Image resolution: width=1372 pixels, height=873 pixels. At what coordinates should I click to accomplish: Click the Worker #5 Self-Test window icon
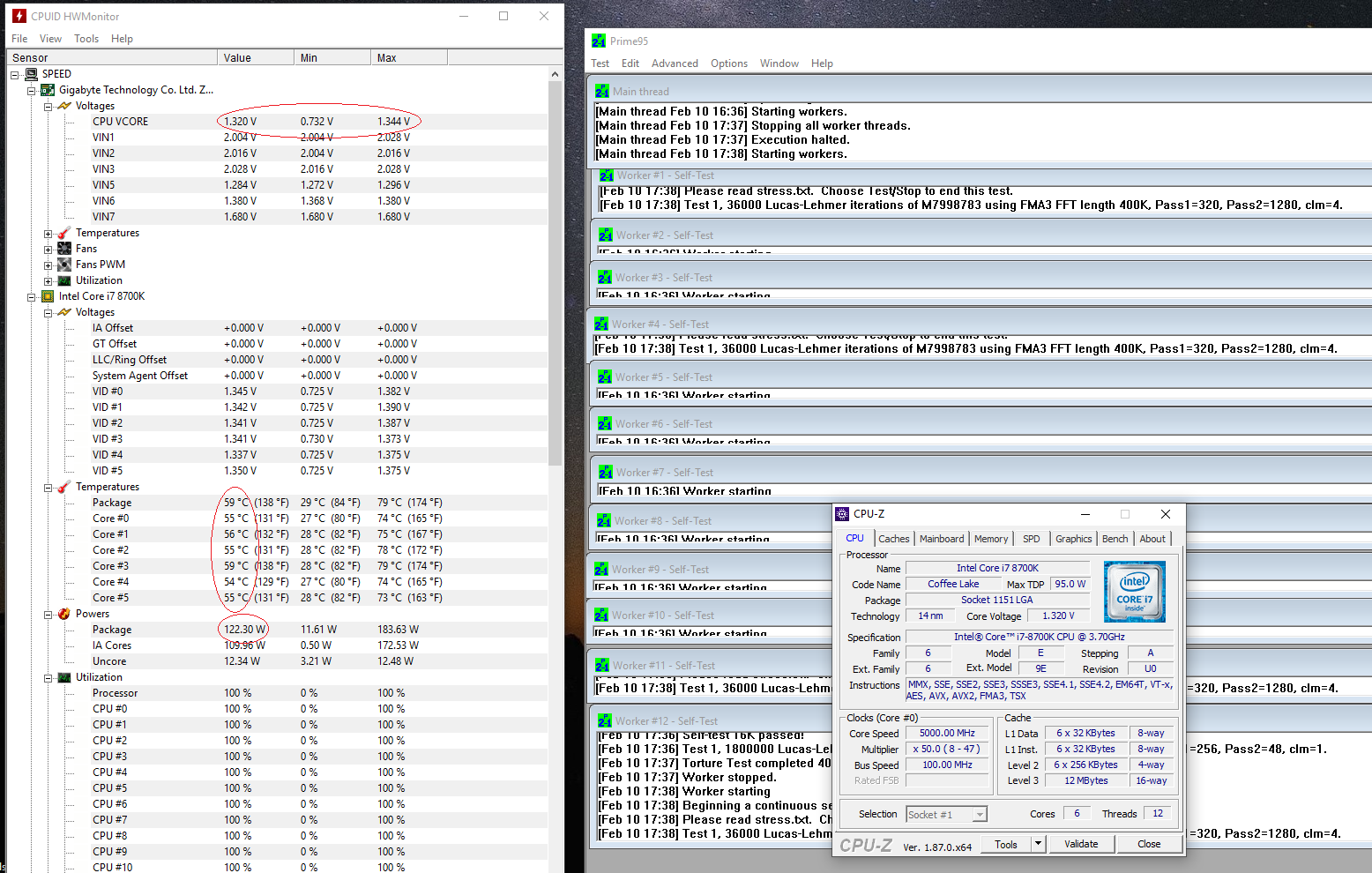click(x=605, y=377)
